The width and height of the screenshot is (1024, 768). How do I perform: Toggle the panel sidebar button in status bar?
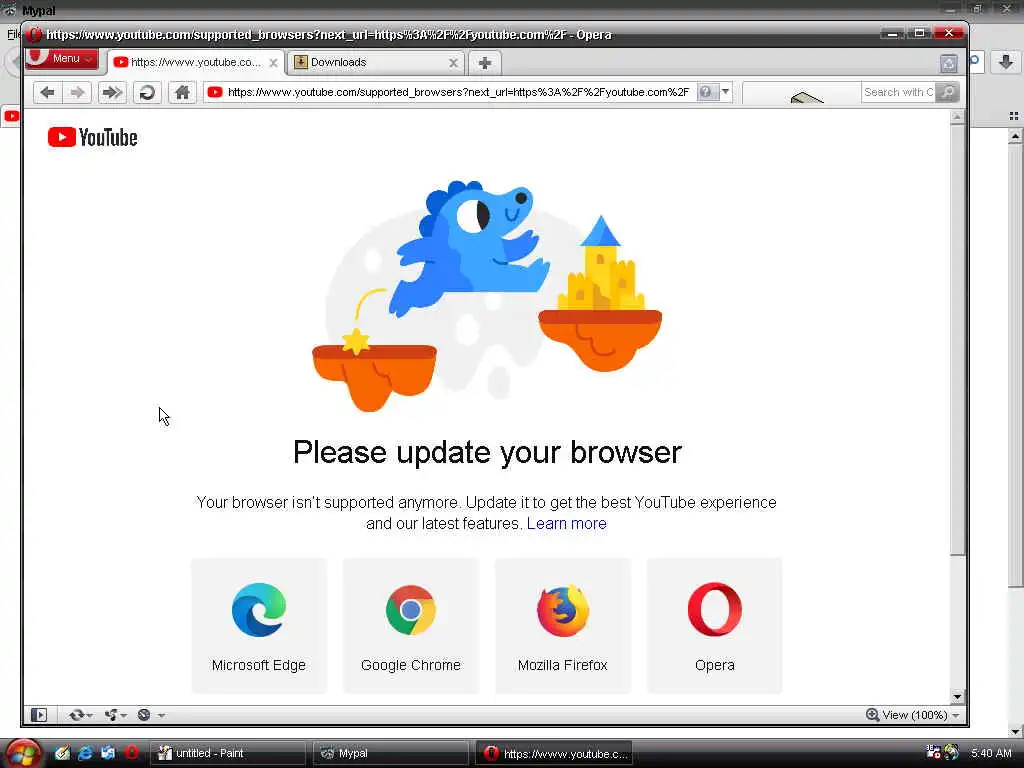[39, 715]
